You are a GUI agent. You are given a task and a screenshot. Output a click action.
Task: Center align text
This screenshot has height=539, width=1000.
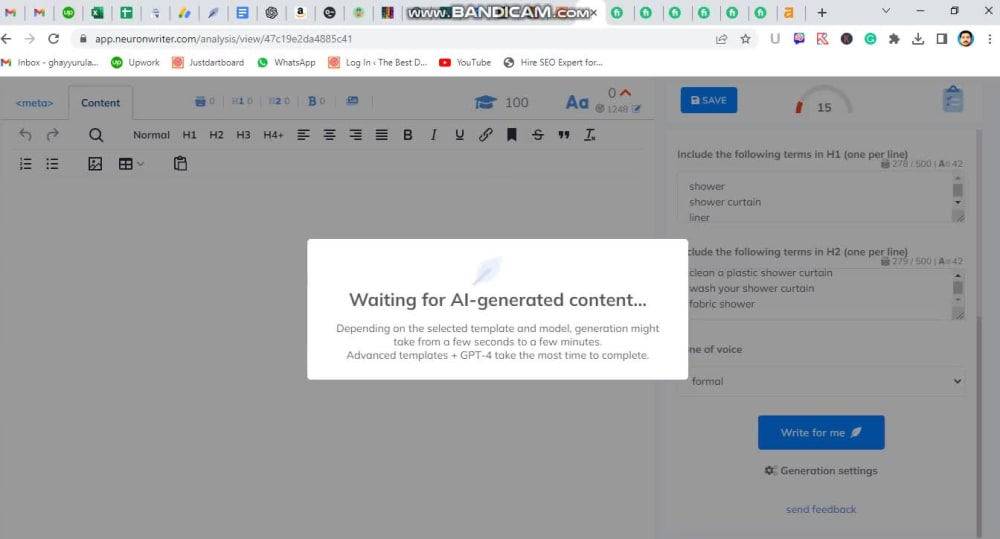pos(329,135)
